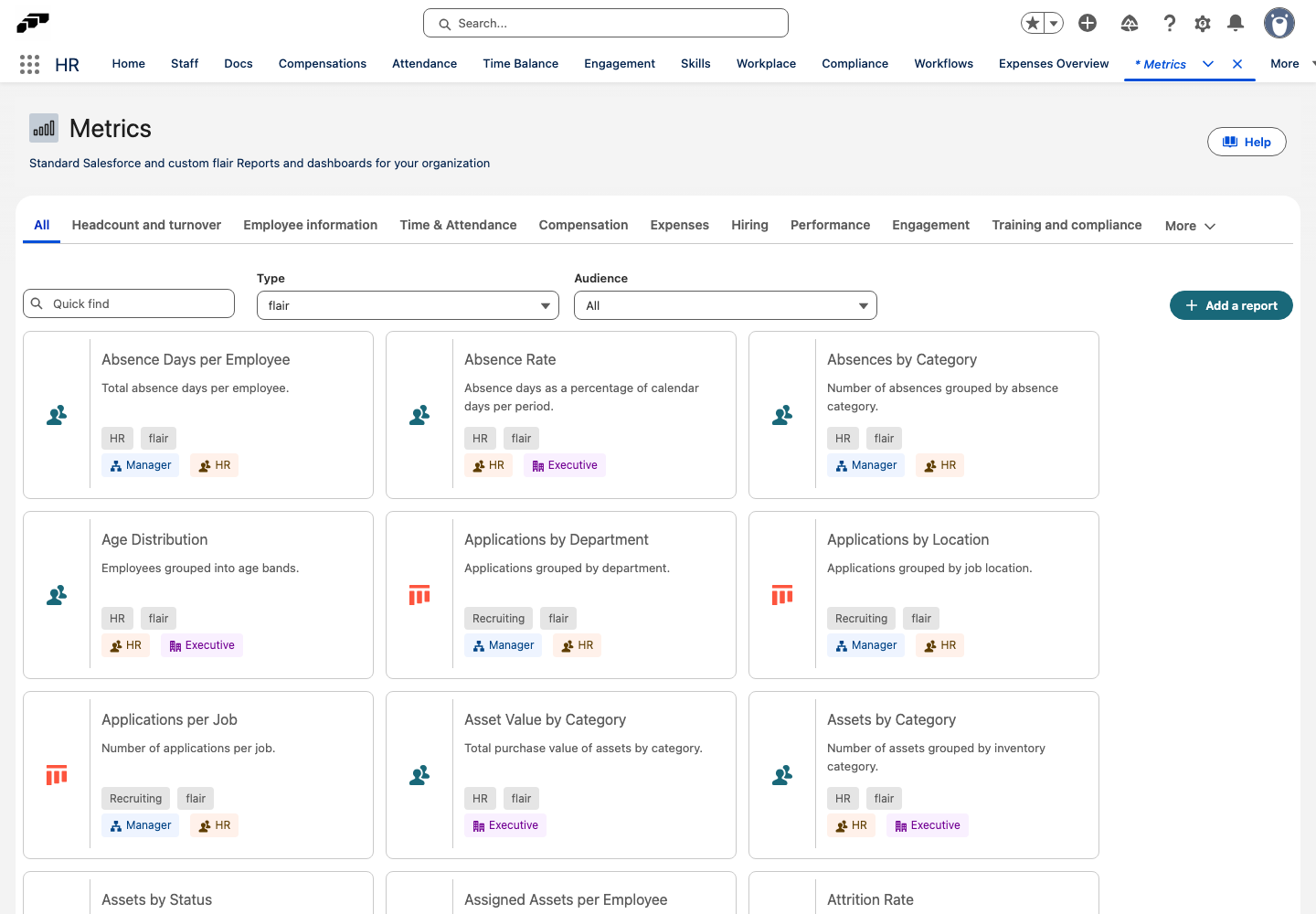Open the Age Distribution report title
Viewport: 1316px width, 914px height.
pos(154,540)
